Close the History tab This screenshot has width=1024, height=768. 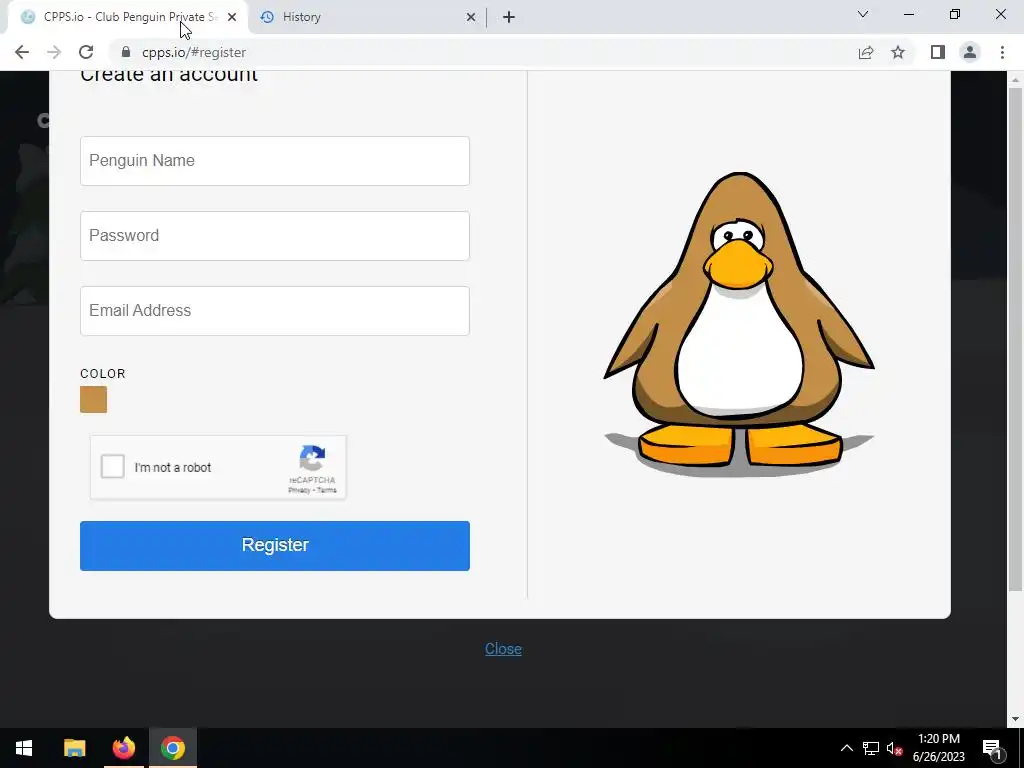pos(471,17)
